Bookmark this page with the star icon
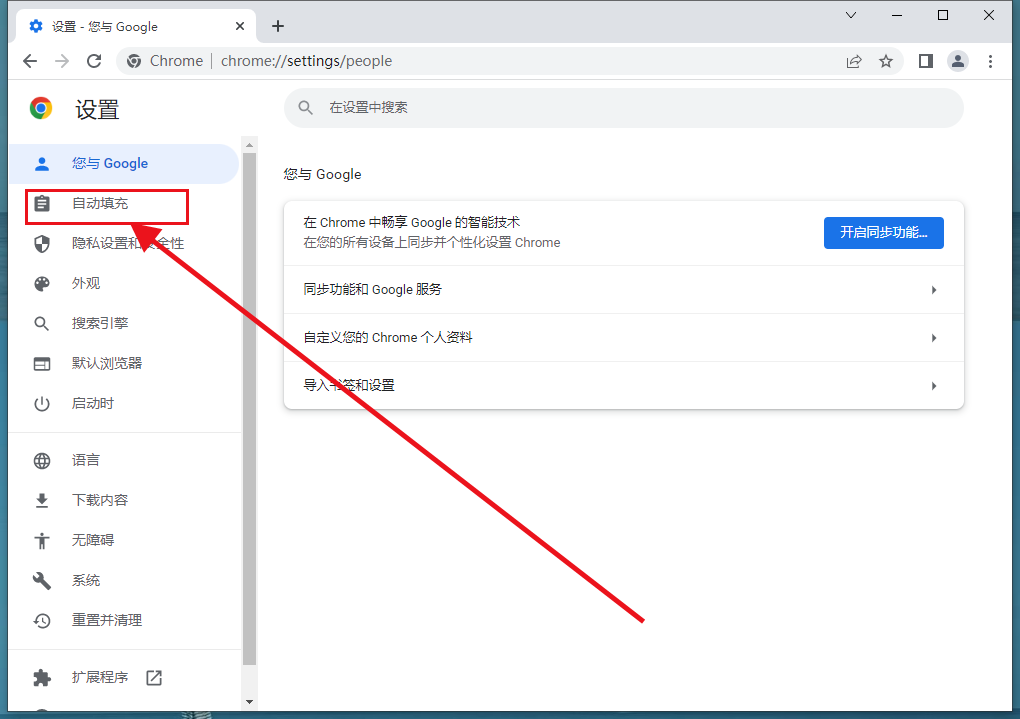The width and height of the screenshot is (1020, 719). pyautogui.click(x=886, y=61)
